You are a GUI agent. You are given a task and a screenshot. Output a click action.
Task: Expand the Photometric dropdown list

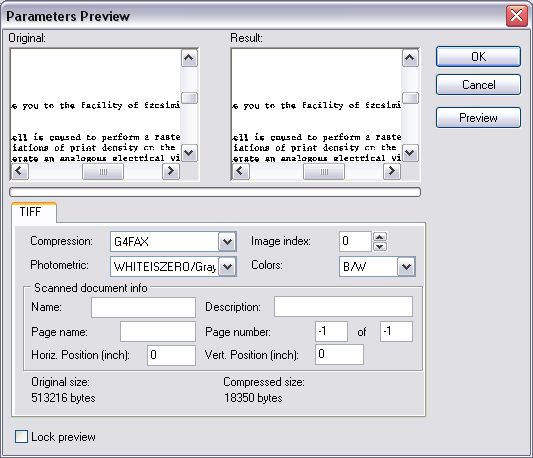click(x=227, y=267)
